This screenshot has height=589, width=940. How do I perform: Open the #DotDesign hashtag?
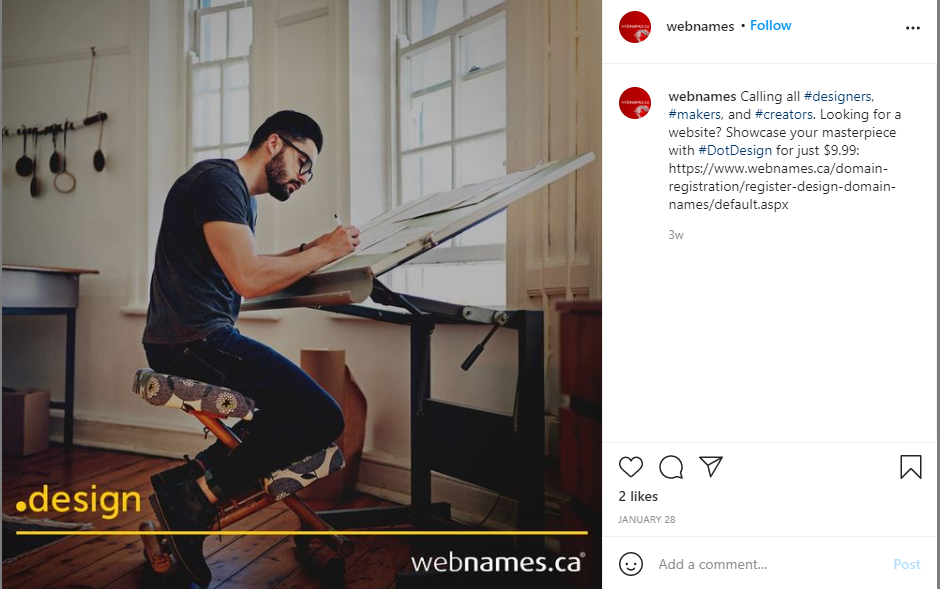click(735, 150)
